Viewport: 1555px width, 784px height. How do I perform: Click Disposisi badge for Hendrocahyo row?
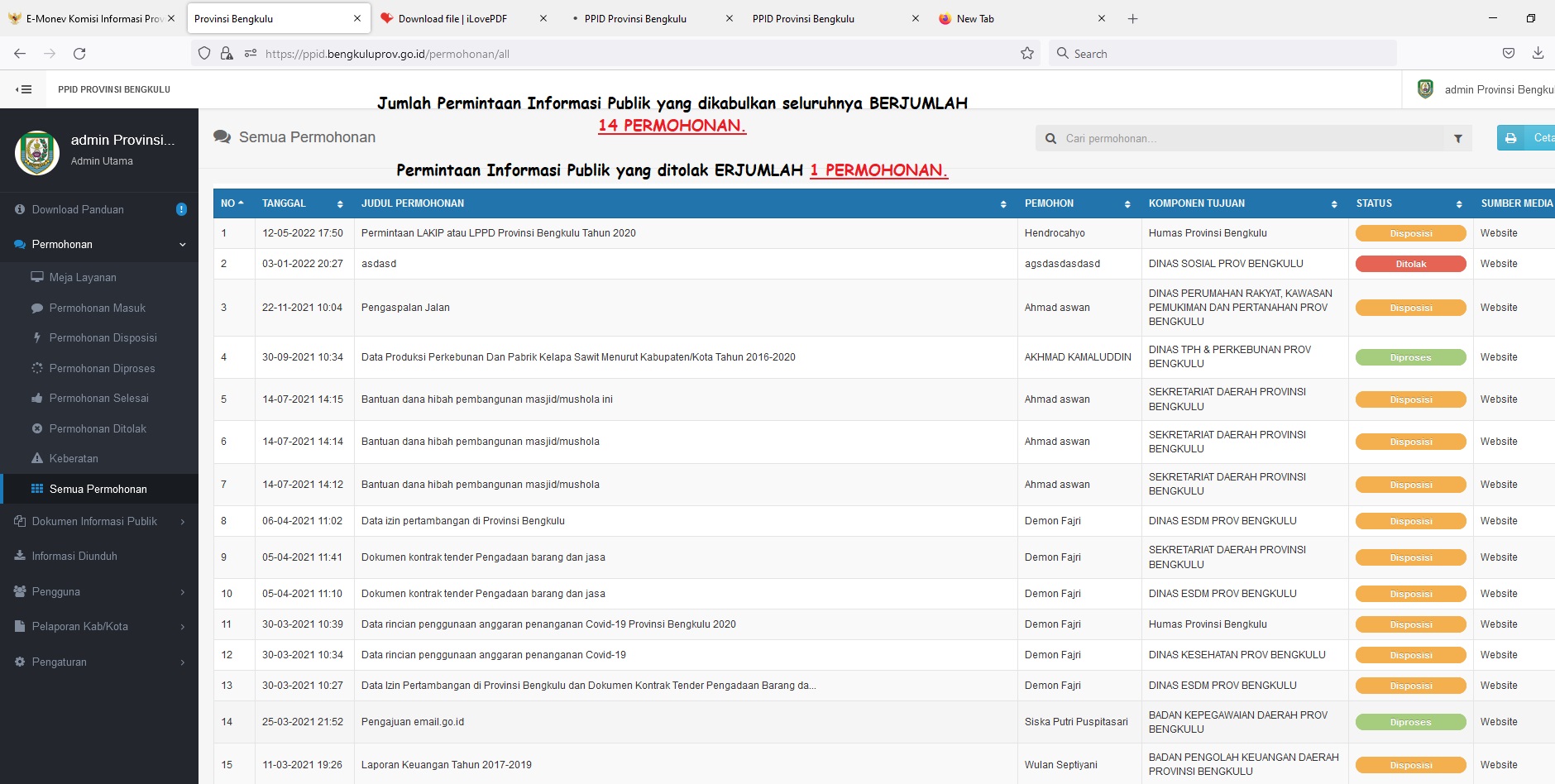pos(1410,234)
